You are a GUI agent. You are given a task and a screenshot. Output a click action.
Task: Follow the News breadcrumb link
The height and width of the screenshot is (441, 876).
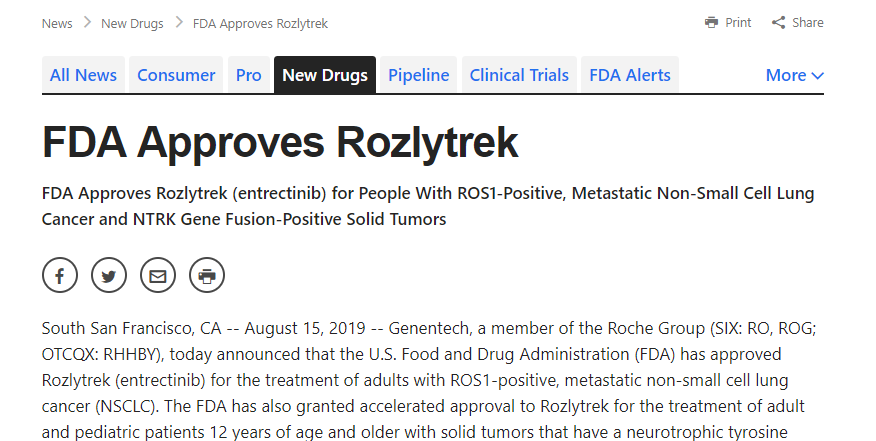(x=57, y=23)
